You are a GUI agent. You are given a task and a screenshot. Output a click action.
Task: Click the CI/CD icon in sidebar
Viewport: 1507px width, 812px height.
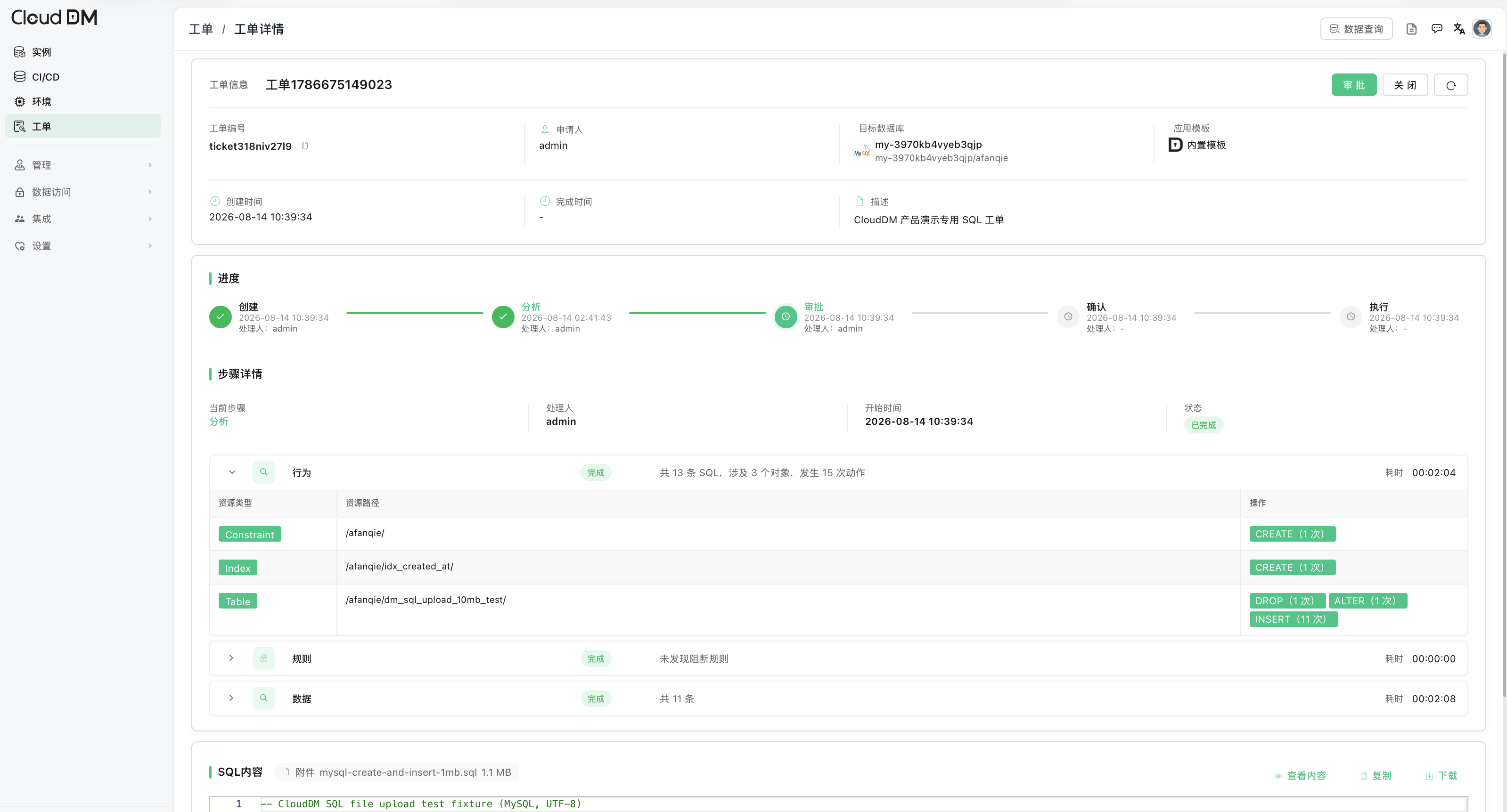20,77
